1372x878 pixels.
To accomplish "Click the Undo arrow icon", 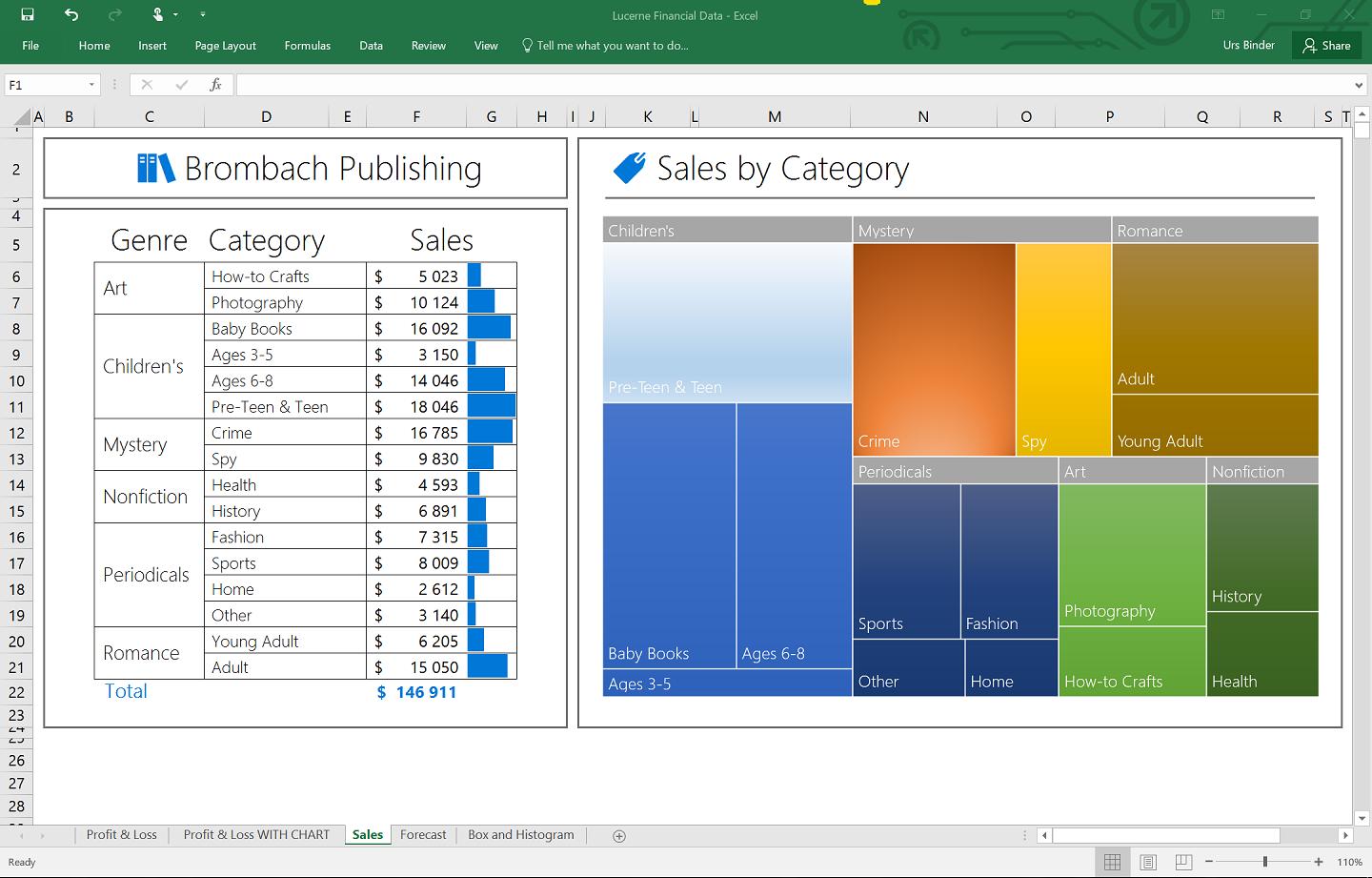I will (71, 14).
